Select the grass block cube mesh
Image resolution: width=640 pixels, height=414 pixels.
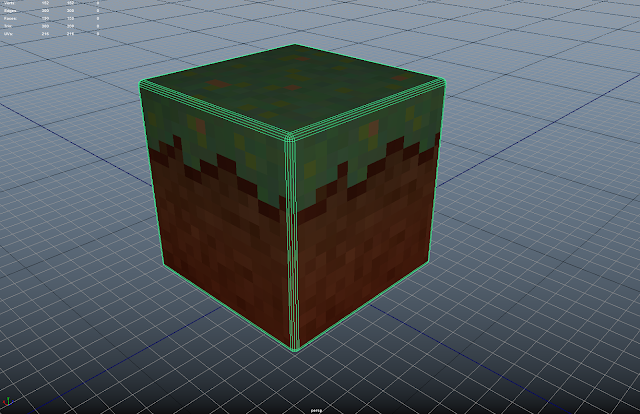pyautogui.click(x=292, y=198)
